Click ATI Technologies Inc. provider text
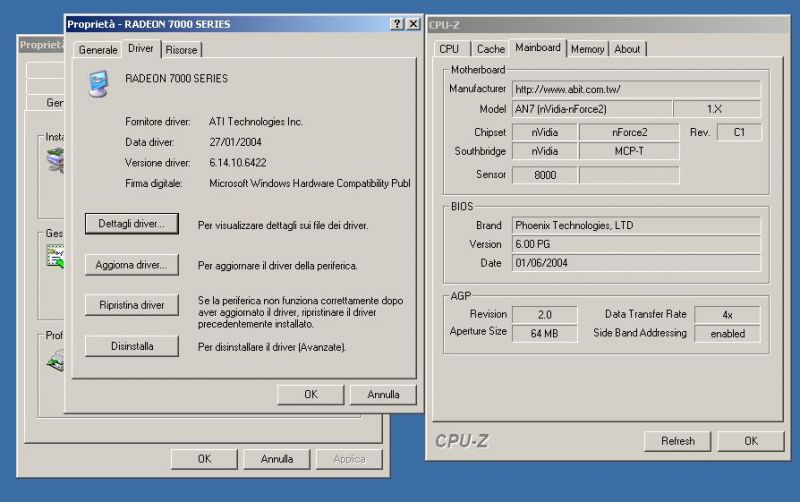 click(256, 121)
